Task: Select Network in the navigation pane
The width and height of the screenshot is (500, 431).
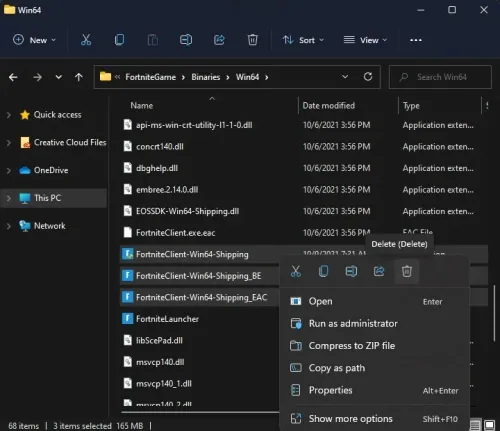Action: [x=49, y=226]
